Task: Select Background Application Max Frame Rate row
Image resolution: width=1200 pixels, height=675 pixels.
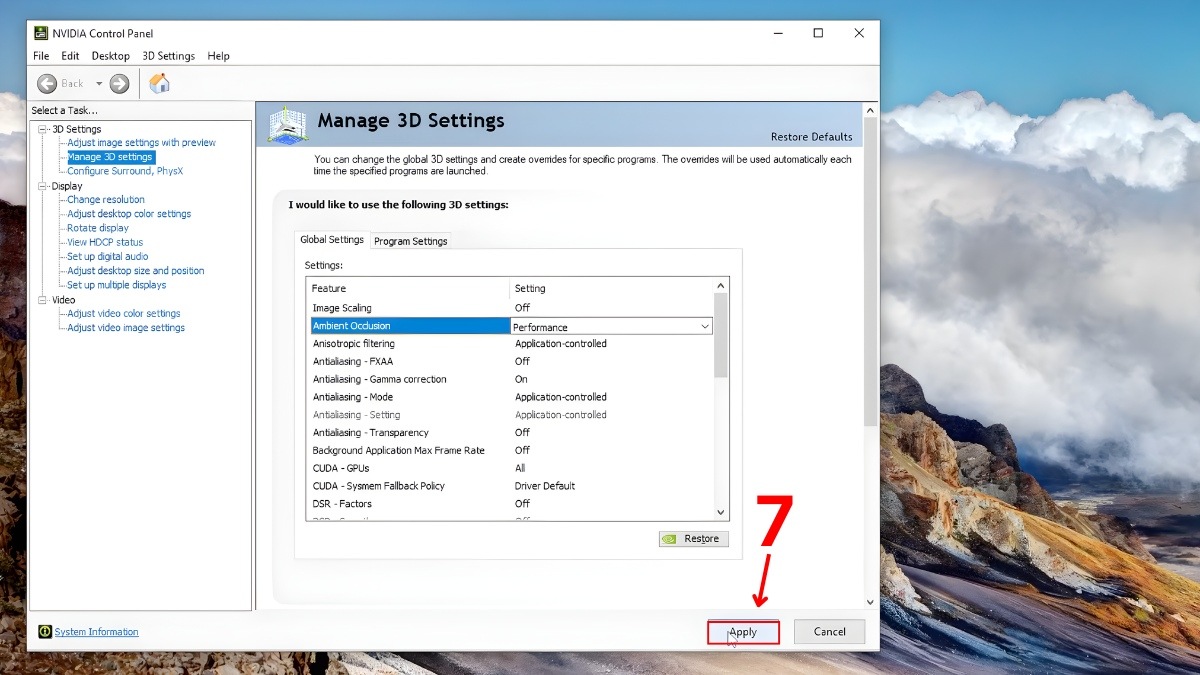Action: pyautogui.click(x=510, y=450)
